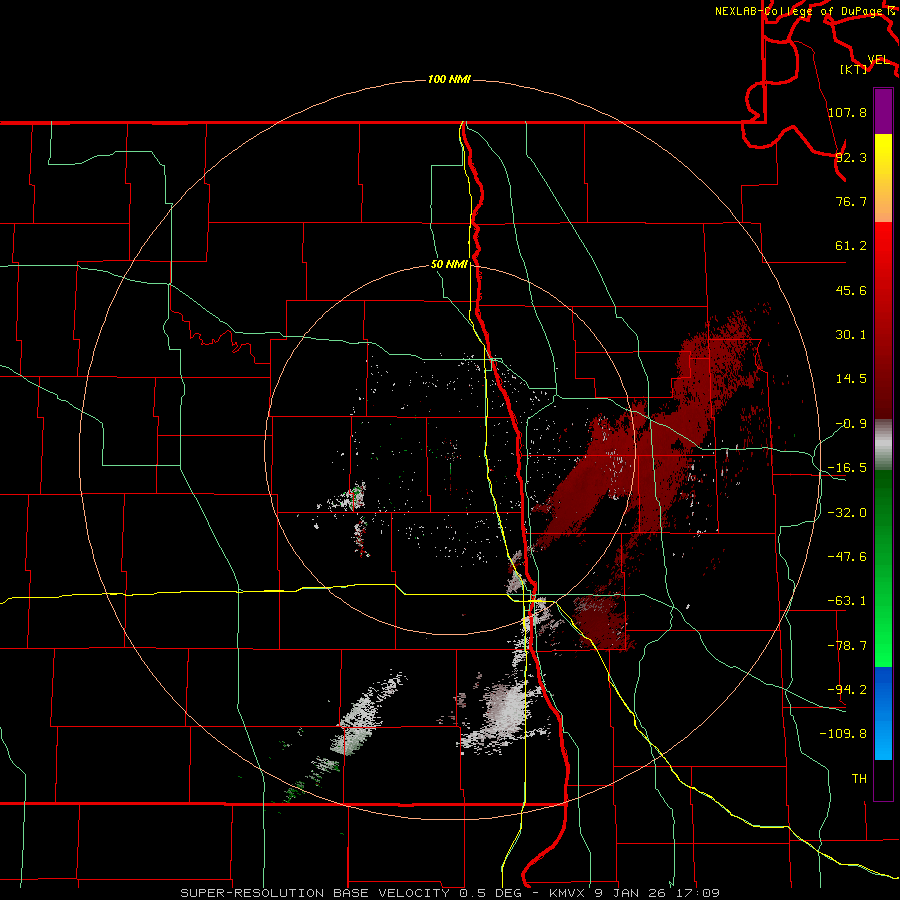
Task: Click the purple segment of color bar
Action: (883, 111)
